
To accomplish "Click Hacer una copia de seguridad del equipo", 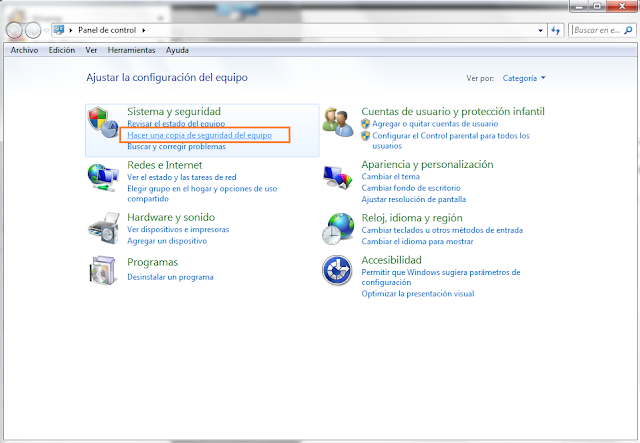I will point(200,135).
